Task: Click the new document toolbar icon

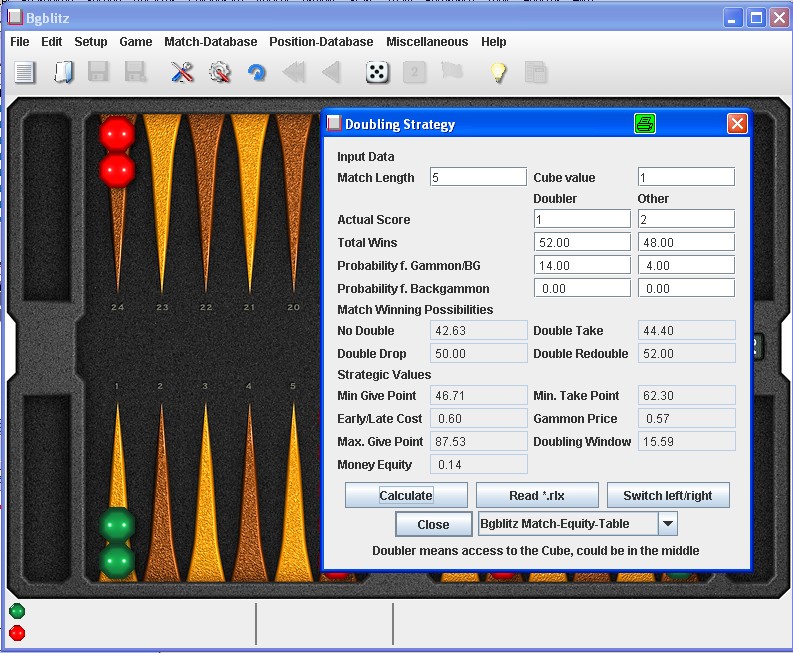Action: point(24,72)
